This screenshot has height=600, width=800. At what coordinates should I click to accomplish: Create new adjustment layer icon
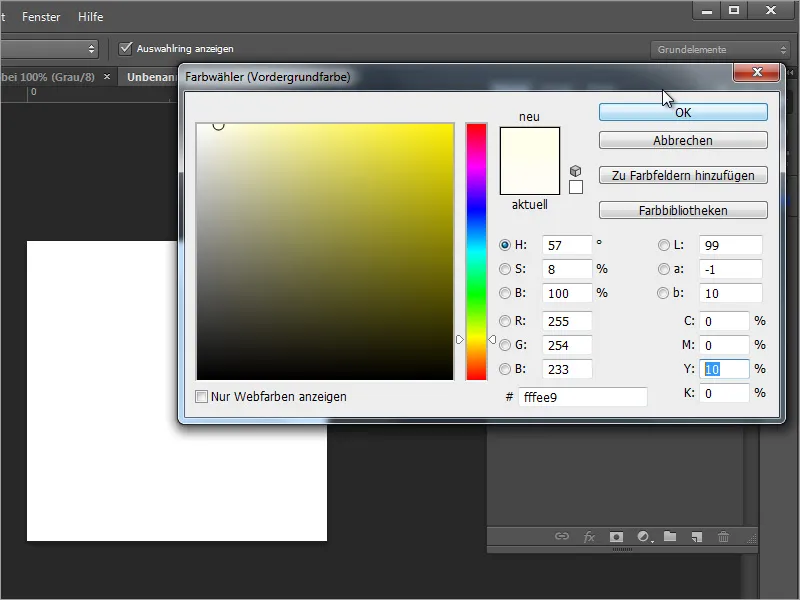click(644, 537)
